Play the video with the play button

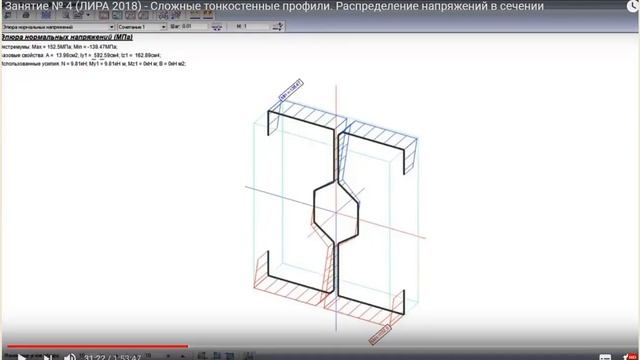click(22, 358)
